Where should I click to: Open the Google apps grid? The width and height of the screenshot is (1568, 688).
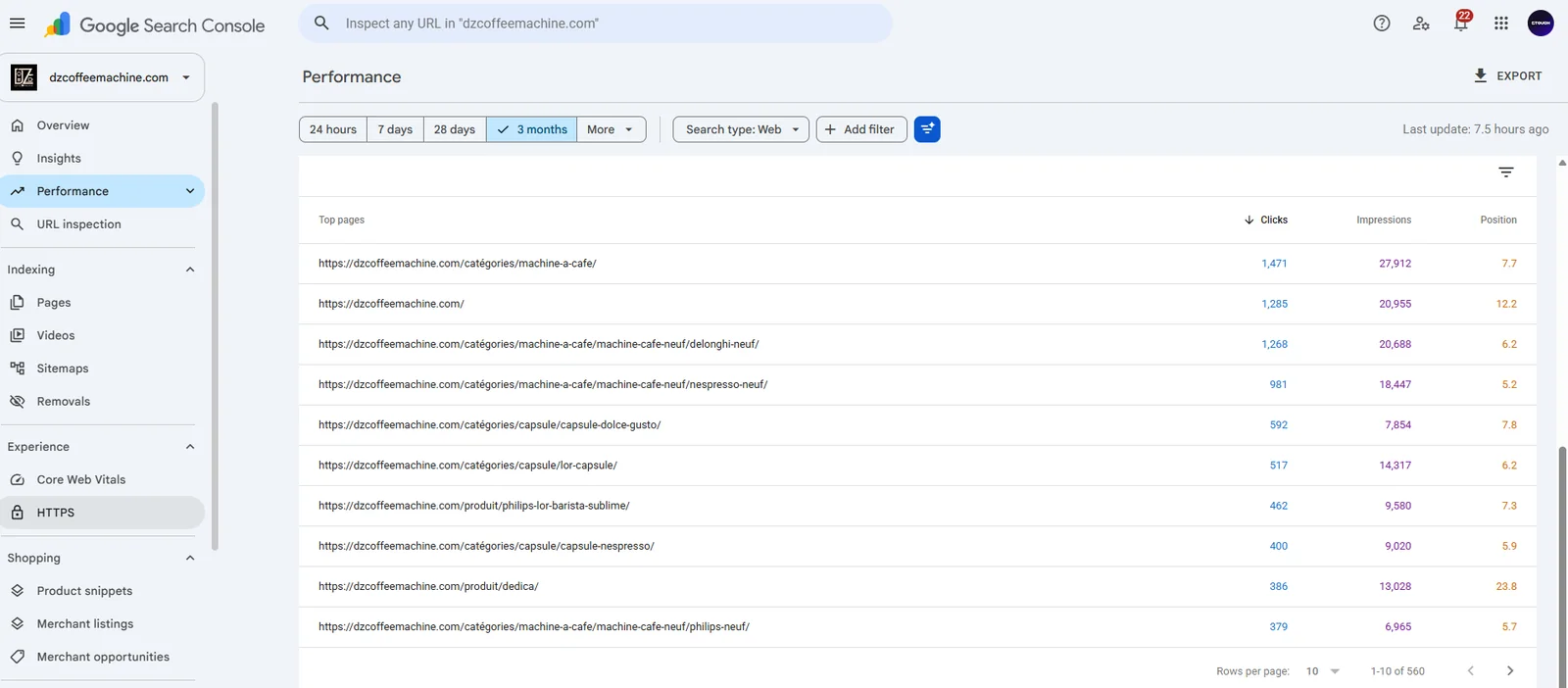tap(1501, 24)
